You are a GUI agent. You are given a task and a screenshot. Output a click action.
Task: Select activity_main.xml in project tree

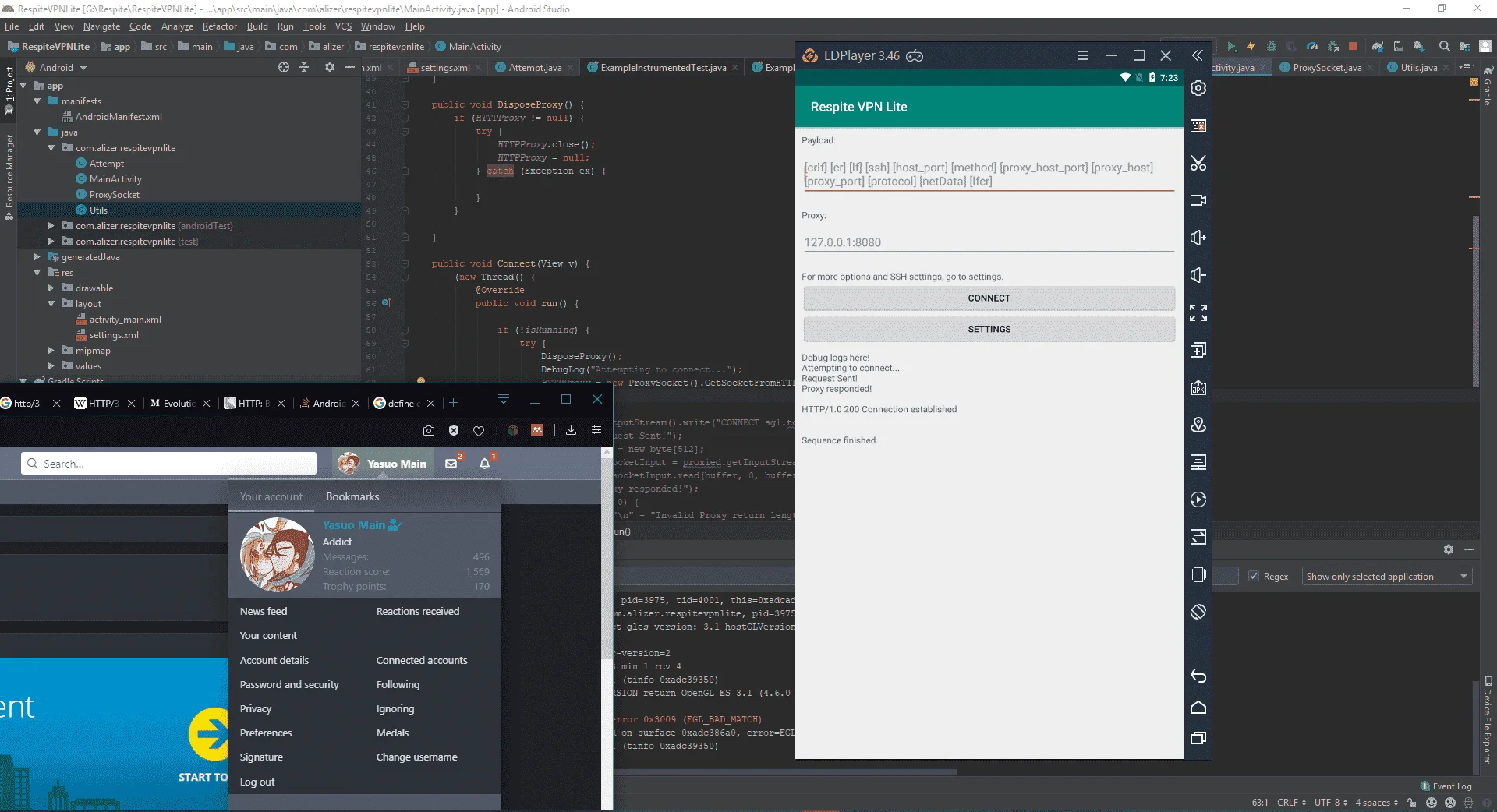tap(125, 320)
